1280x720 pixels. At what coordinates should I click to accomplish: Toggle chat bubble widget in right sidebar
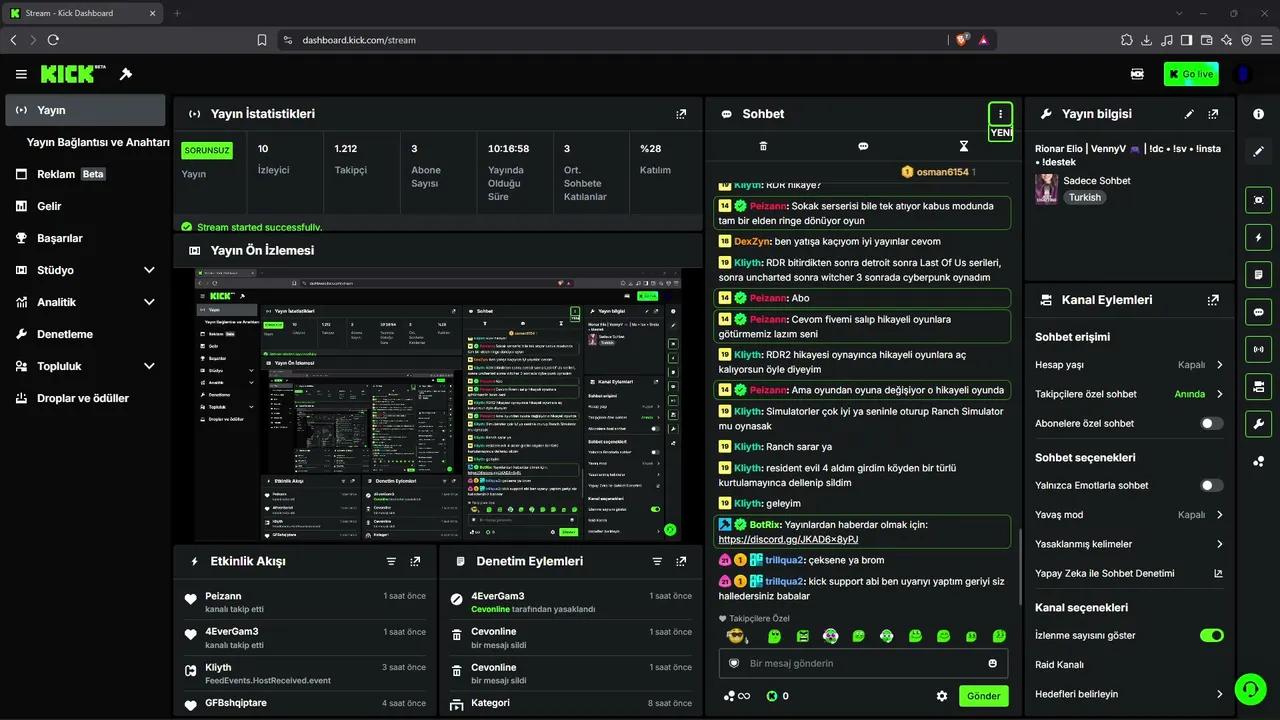pos(1258,312)
